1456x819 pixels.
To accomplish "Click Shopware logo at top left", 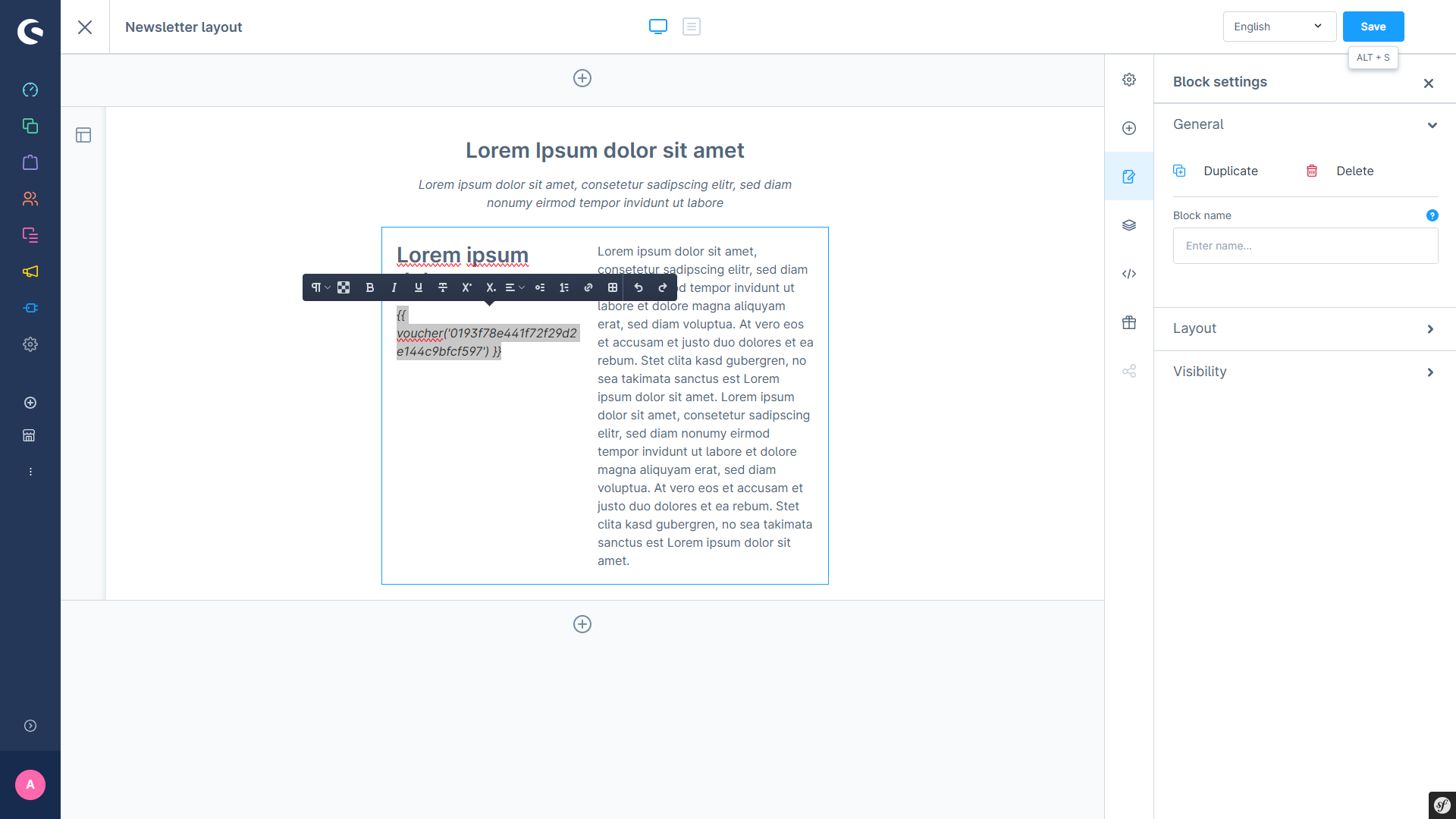I will (30, 31).
